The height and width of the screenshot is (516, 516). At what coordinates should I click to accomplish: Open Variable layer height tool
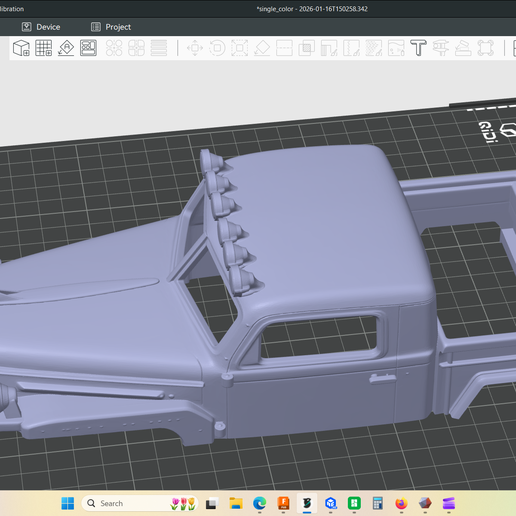pos(159,48)
